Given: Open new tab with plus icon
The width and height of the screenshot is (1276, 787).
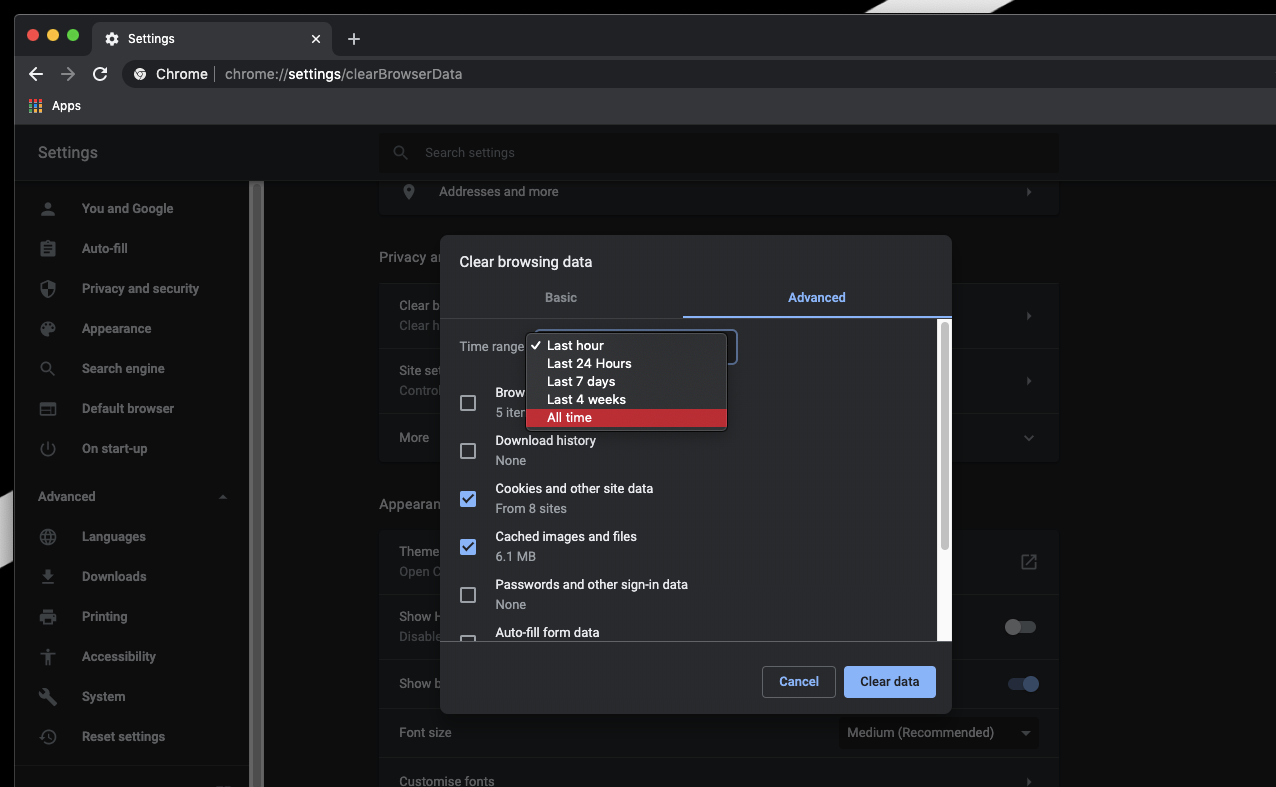Looking at the screenshot, I should click(353, 39).
